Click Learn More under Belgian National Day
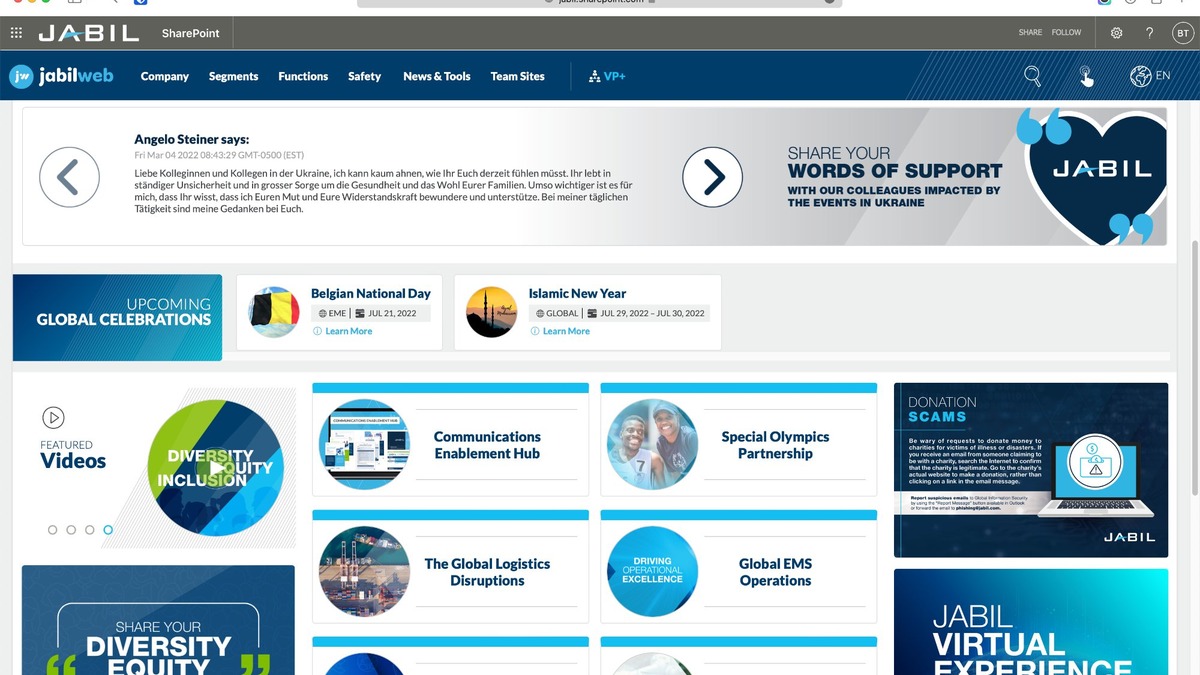The width and height of the screenshot is (1200, 675). click(346, 330)
